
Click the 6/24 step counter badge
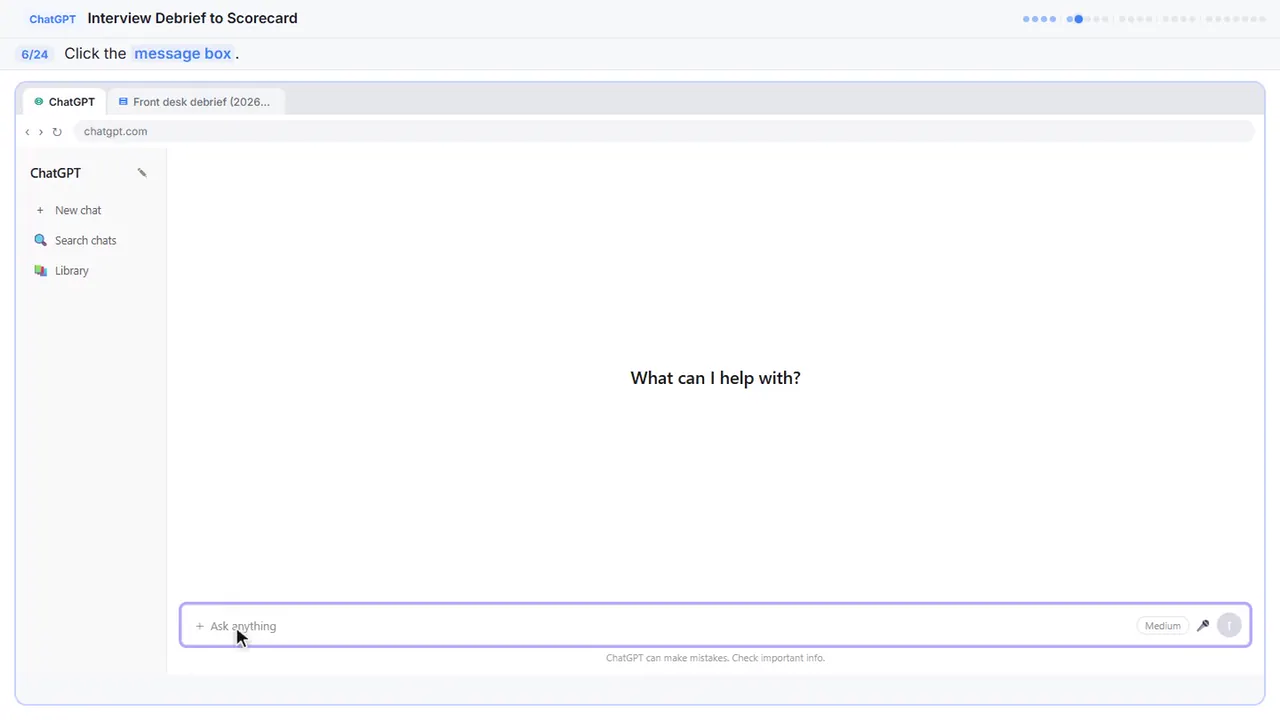[x=35, y=54]
